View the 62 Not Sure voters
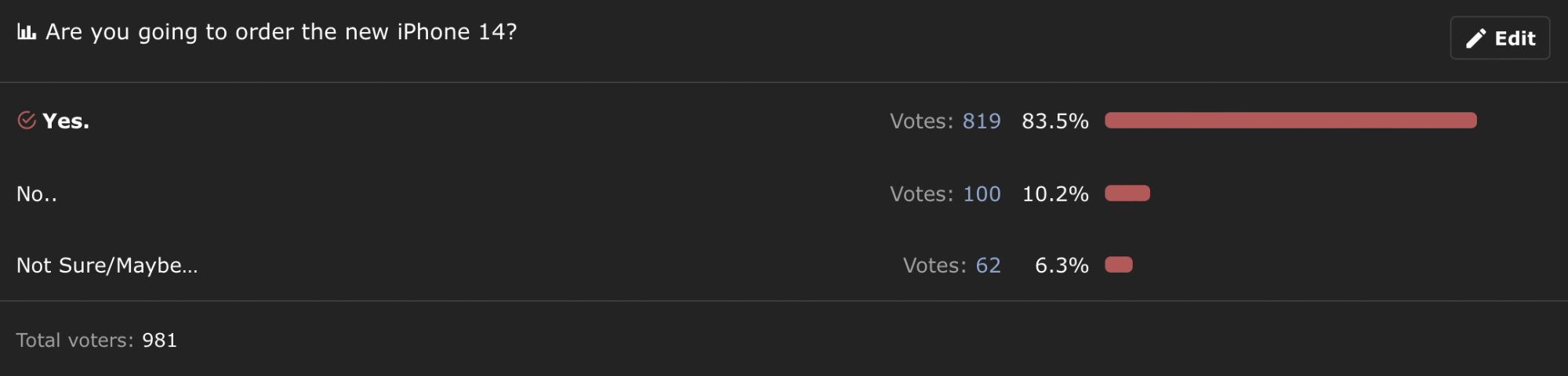This screenshot has width=1568, height=376. pos(988,266)
